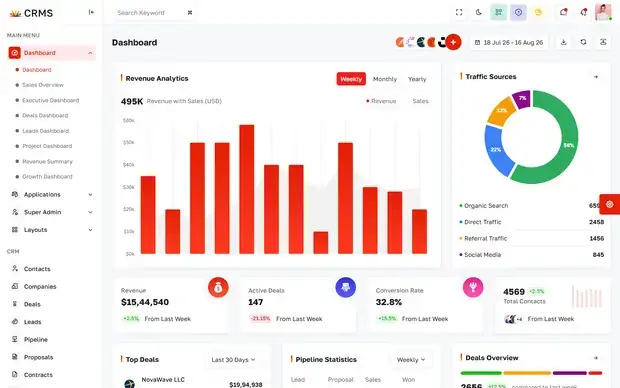Click the Proposals sidebar icon
620x388 pixels.
15,357
